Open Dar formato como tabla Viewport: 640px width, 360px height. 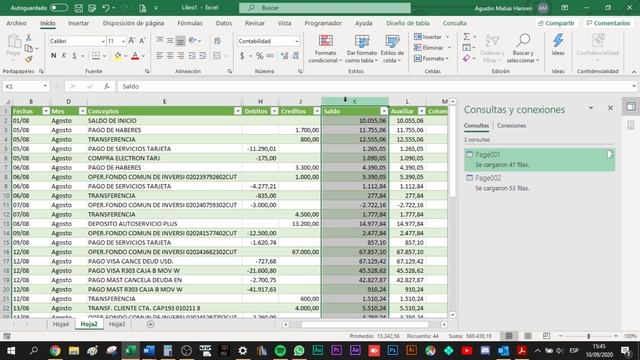click(362, 49)
